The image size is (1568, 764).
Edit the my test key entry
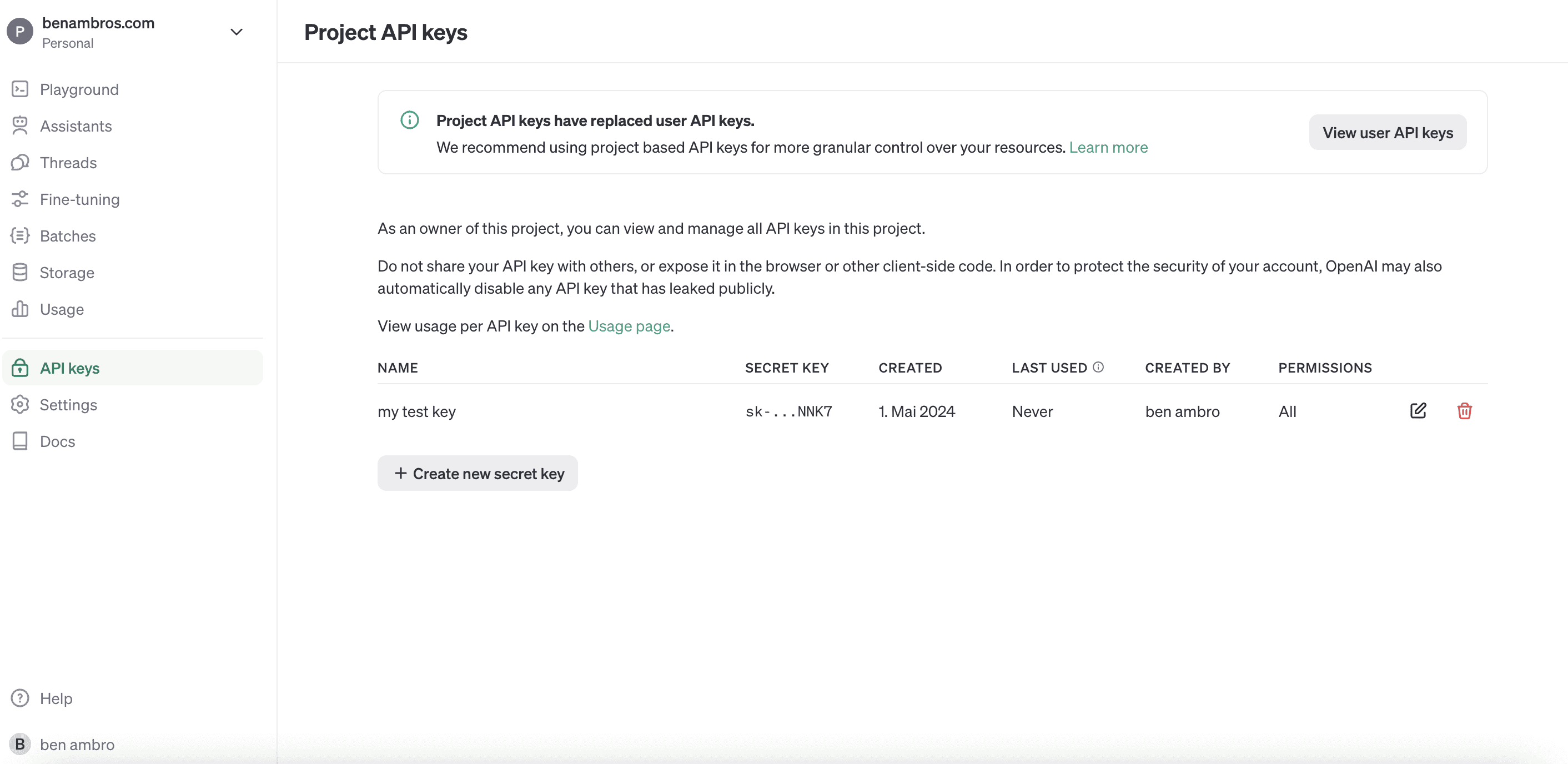1418,411
